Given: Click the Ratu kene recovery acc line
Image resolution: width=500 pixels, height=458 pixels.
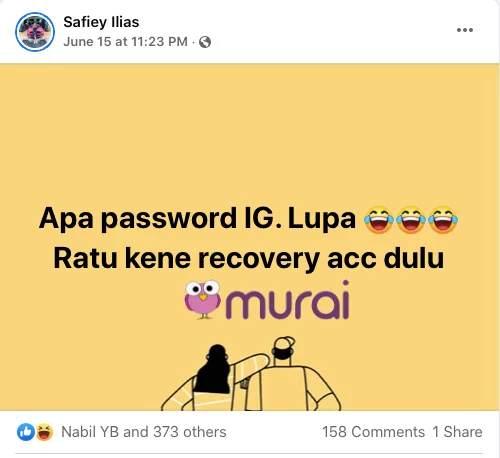Looking at the screenshot, I should click(x=249, y=259).
